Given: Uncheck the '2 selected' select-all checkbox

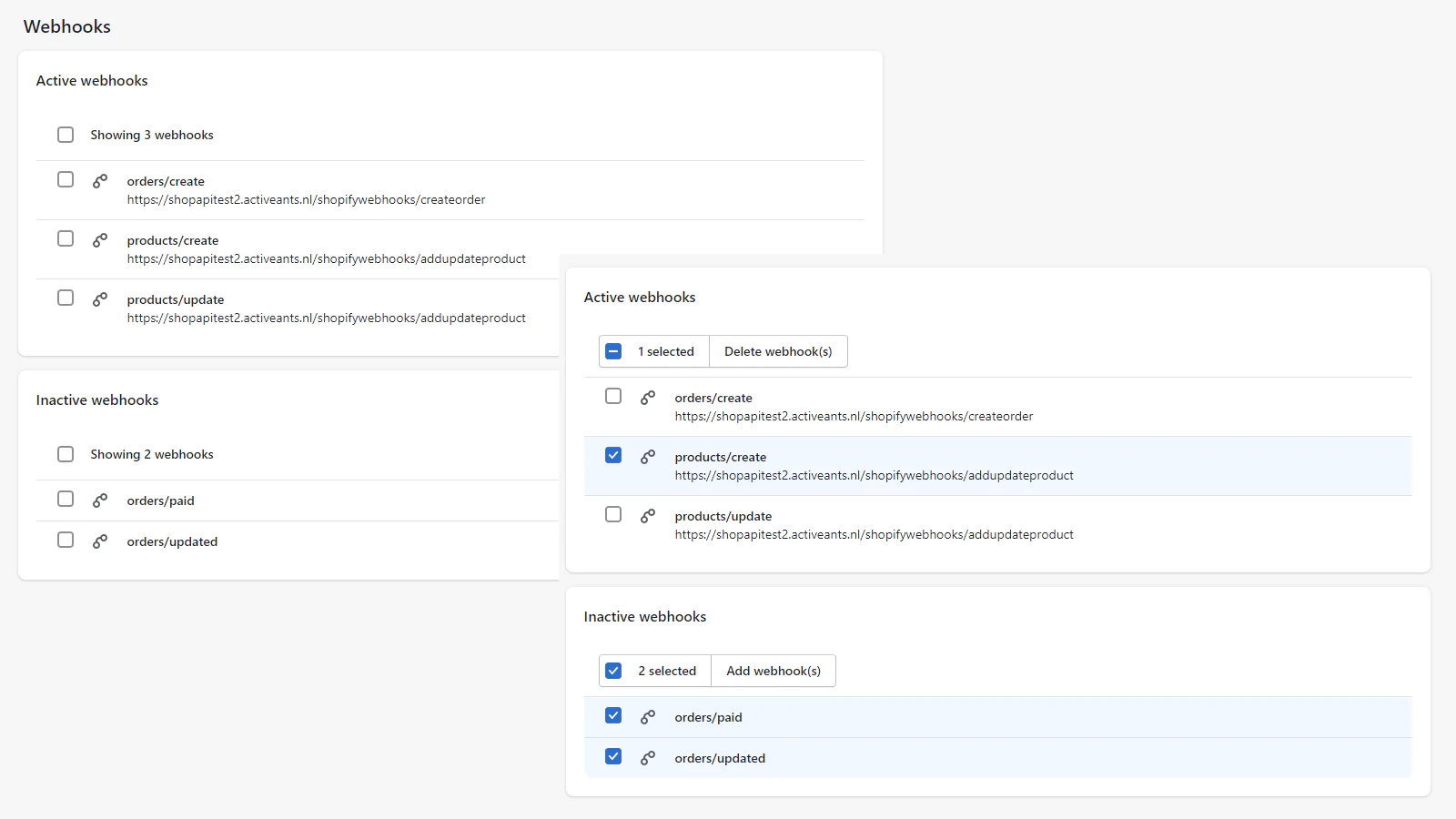Looking at the screenshot, I should (613, 671).
